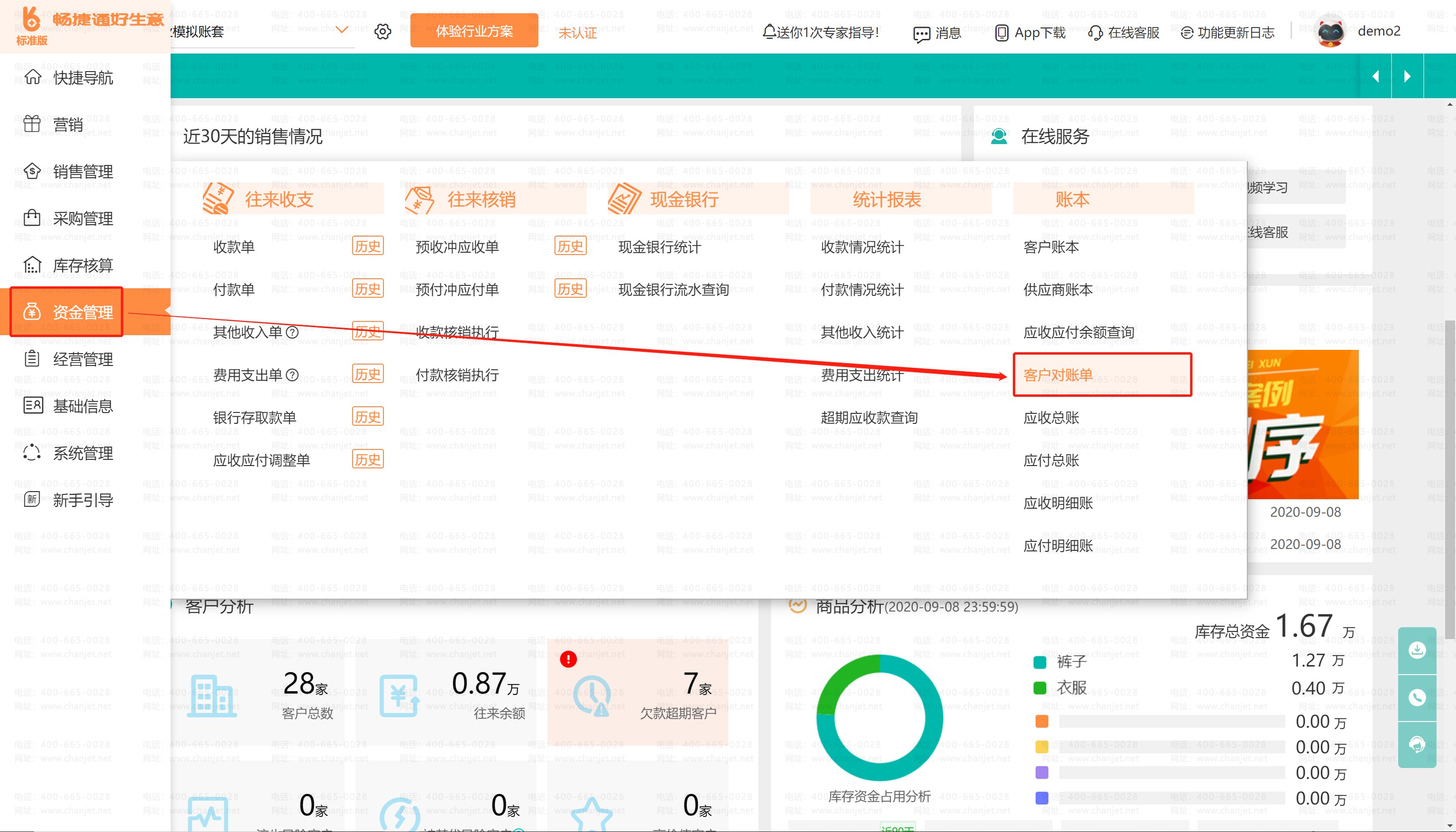
Task: Open 现金银行流水查询 link
Action: point(673,290)
